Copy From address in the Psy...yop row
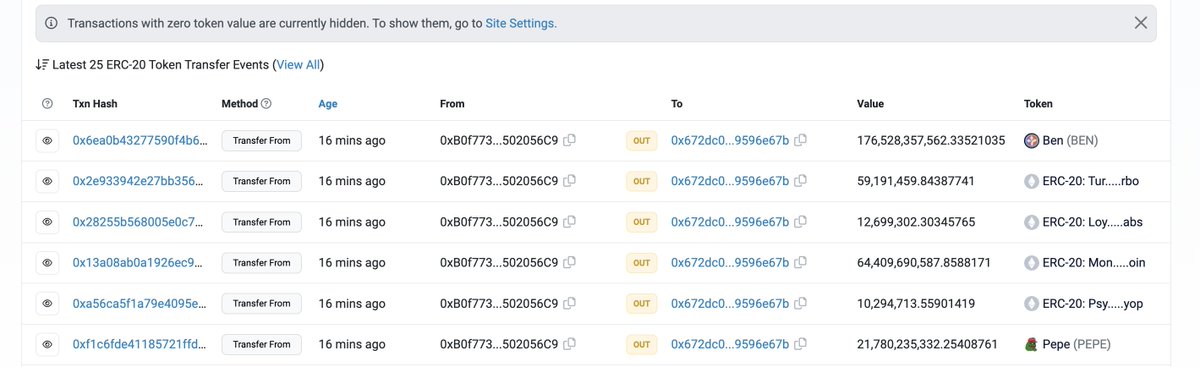Screen dimensions: 1200x367 (569, 303)
